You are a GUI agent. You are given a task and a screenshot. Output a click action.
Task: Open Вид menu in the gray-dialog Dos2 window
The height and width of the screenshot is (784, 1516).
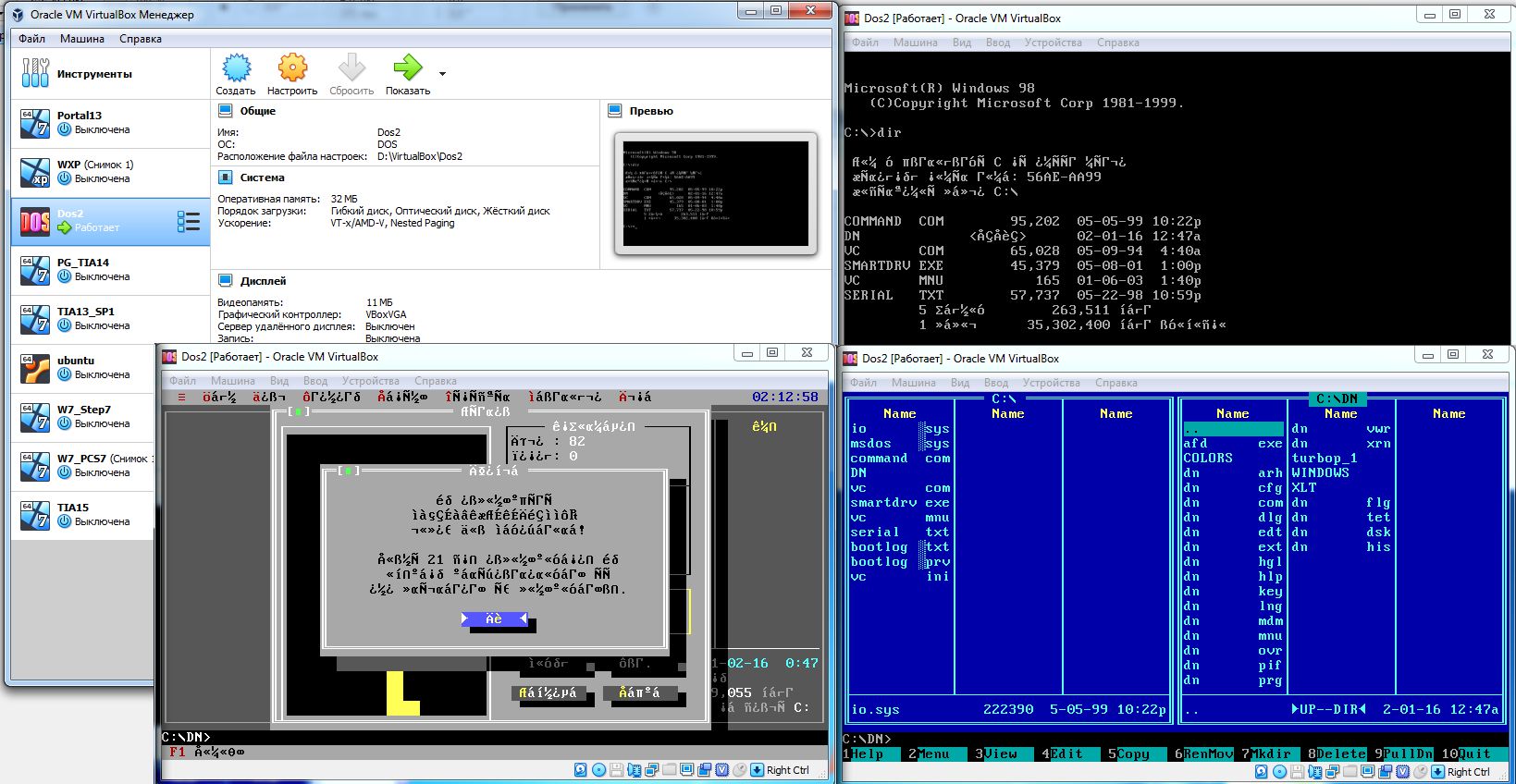(x=279, y=381)
